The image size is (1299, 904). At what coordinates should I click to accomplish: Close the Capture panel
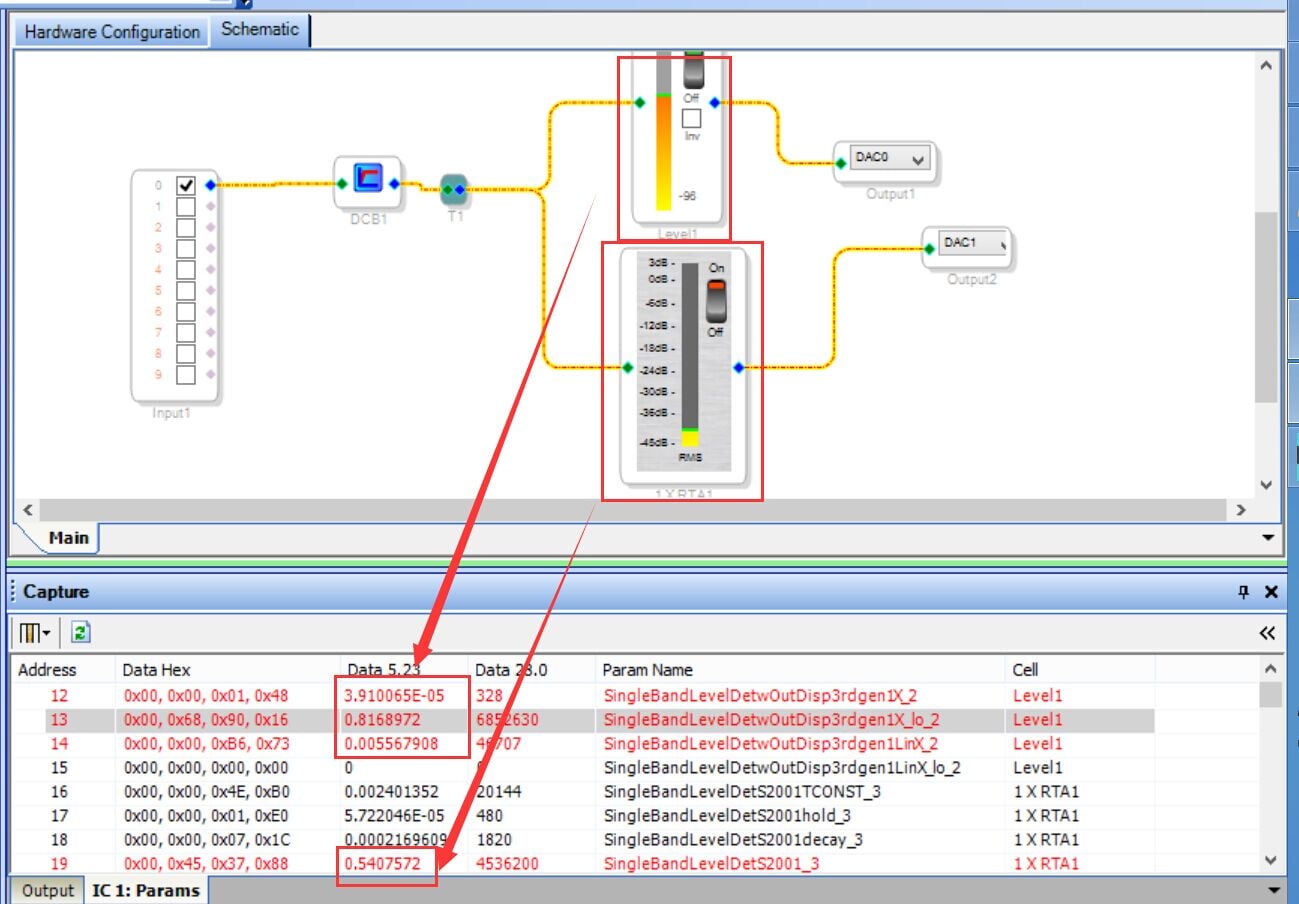pos(1271,592)
